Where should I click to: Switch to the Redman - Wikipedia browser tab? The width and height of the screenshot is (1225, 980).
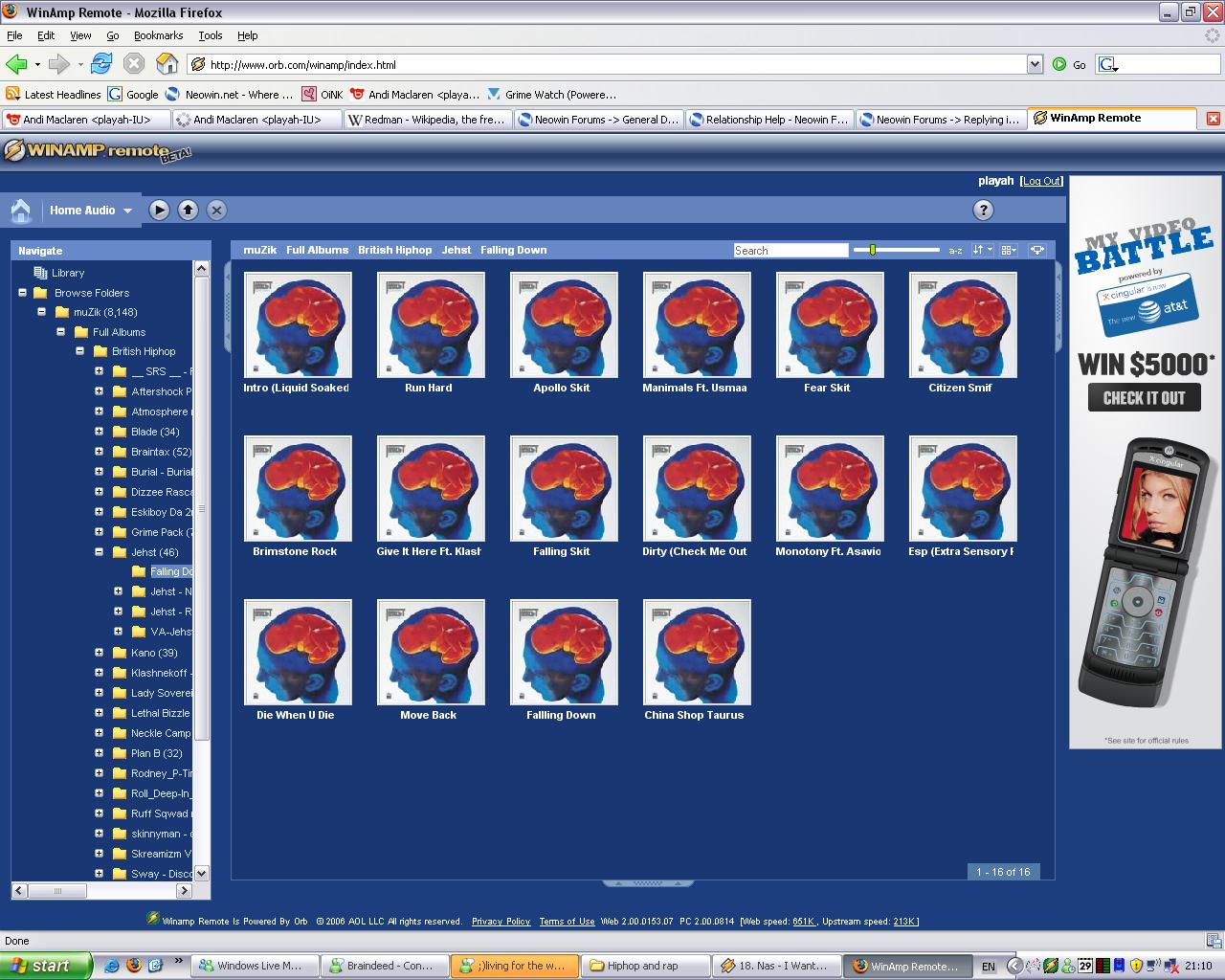point(427,118)
